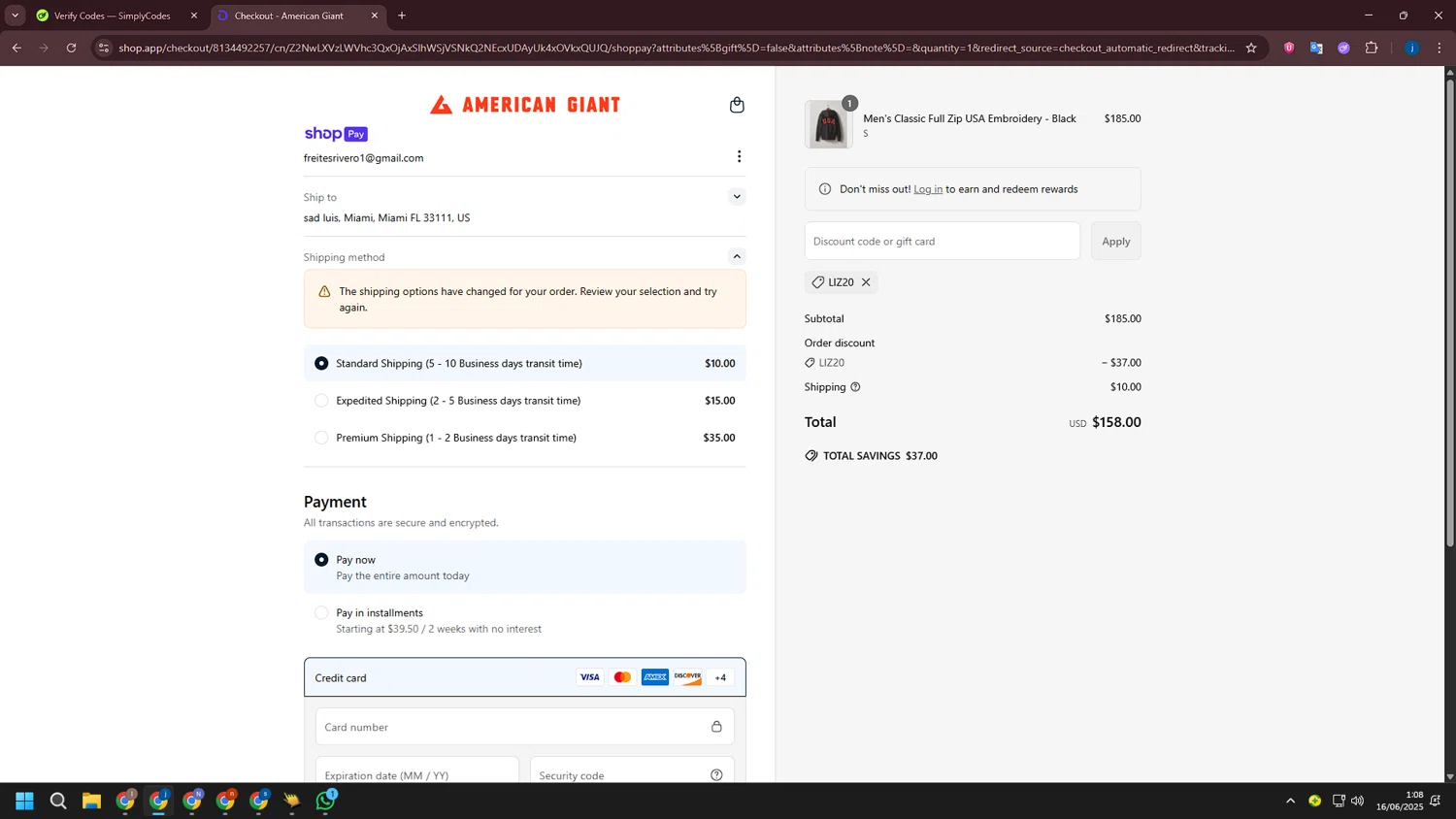Click the Mastercard icon

(622, 677)
